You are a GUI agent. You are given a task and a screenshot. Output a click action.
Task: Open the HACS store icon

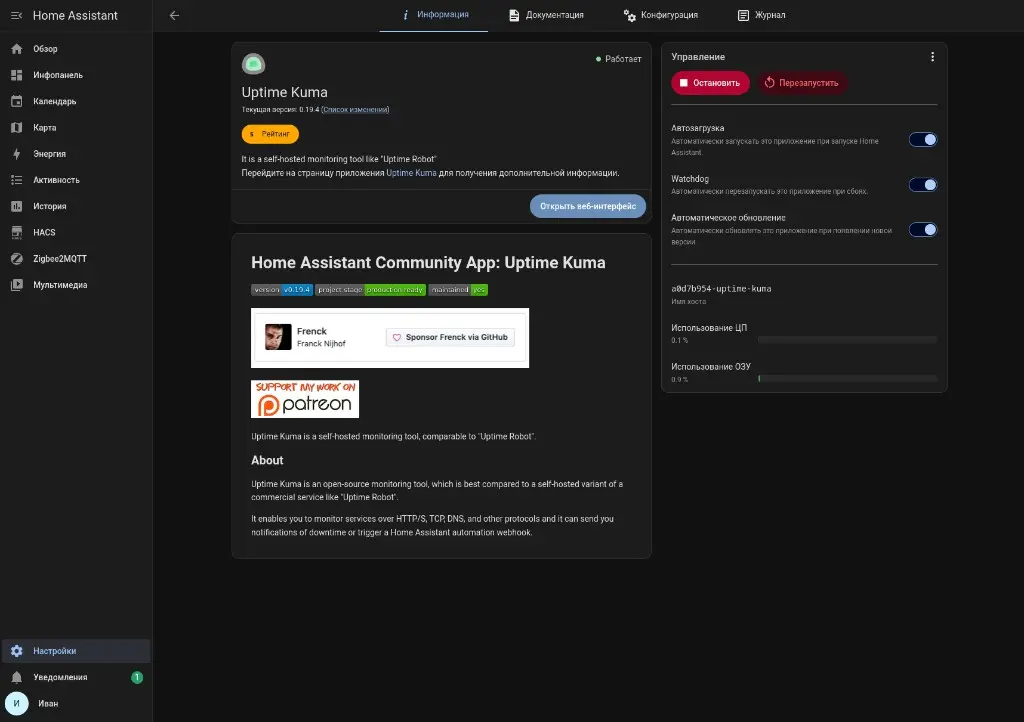click(16, 232)
